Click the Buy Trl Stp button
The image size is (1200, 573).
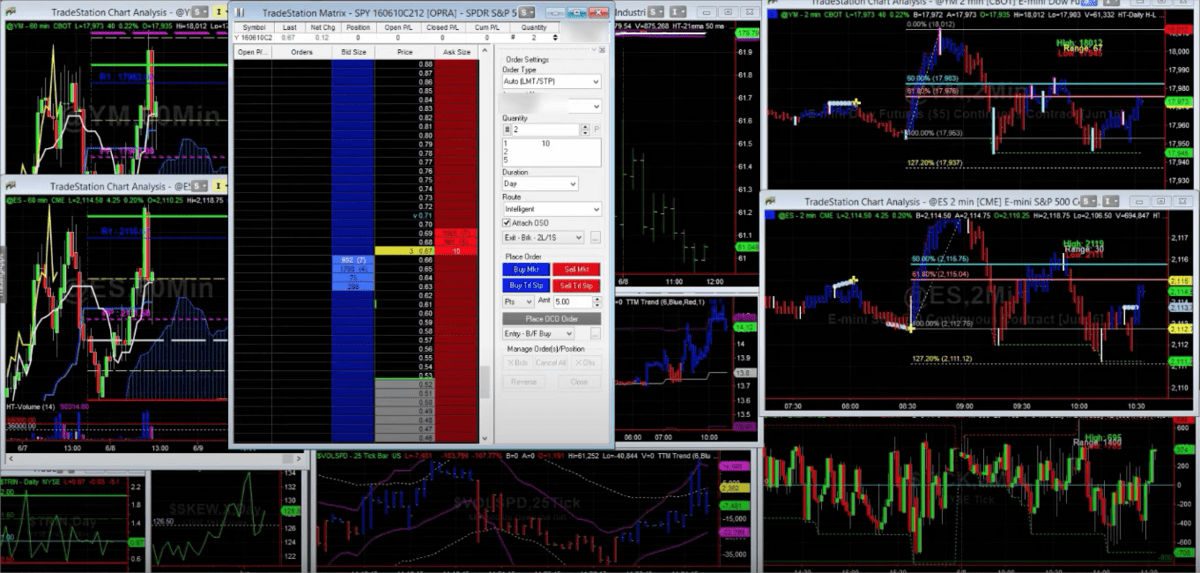pos(526,285)
